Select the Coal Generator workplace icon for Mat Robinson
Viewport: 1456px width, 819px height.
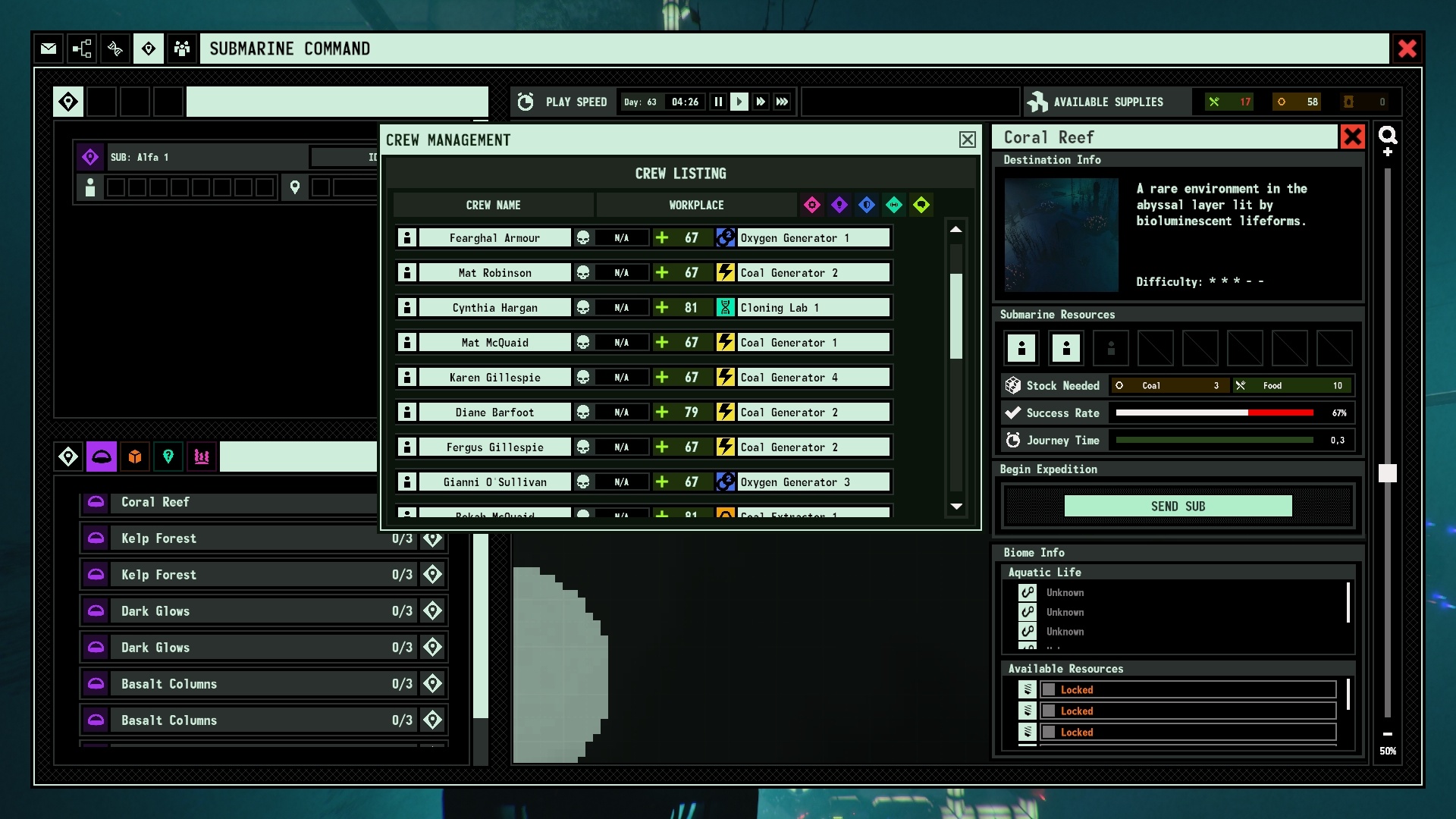725,272
